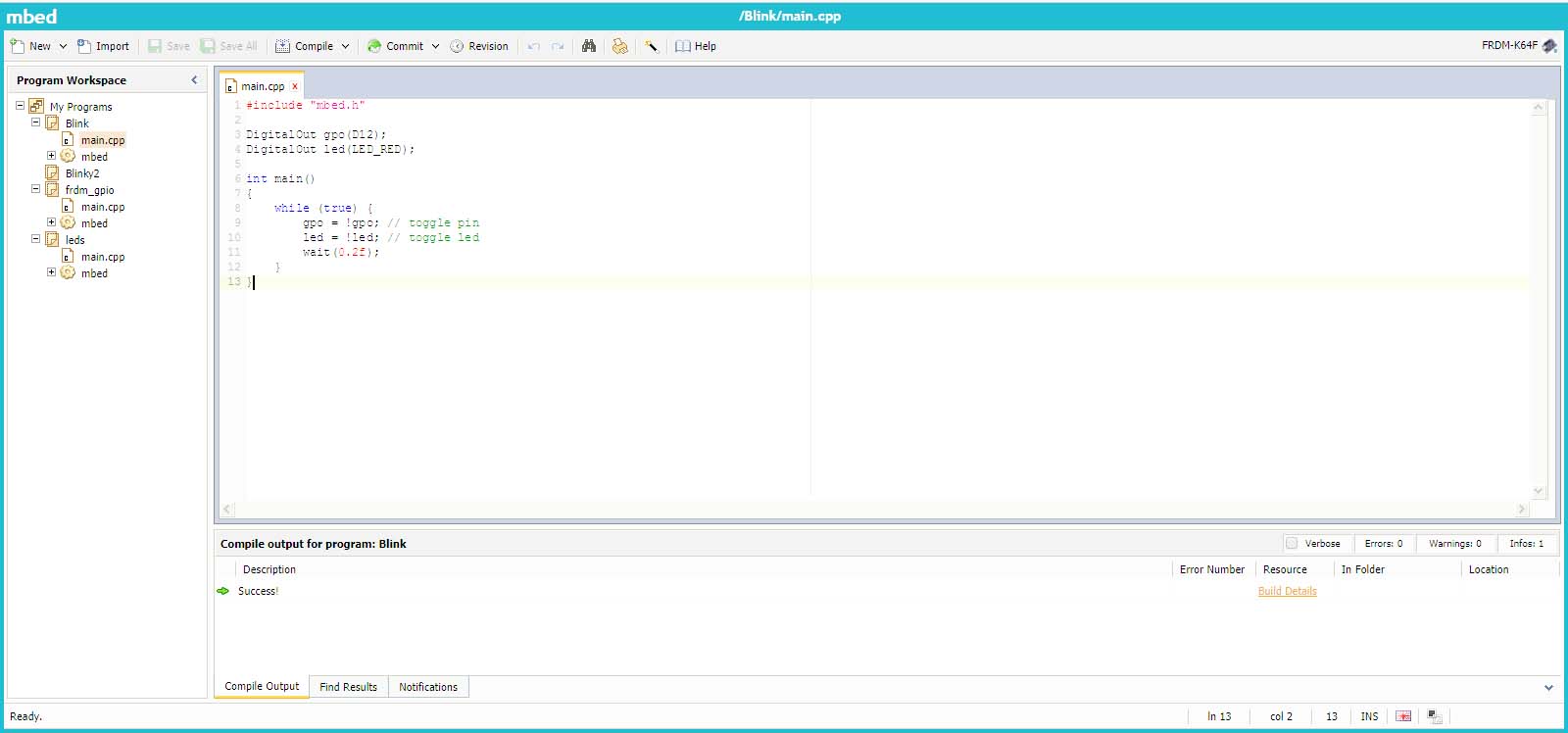Click the Redo arrow icon
This screenshot has height=733, width=1568.
pos(558,46)
